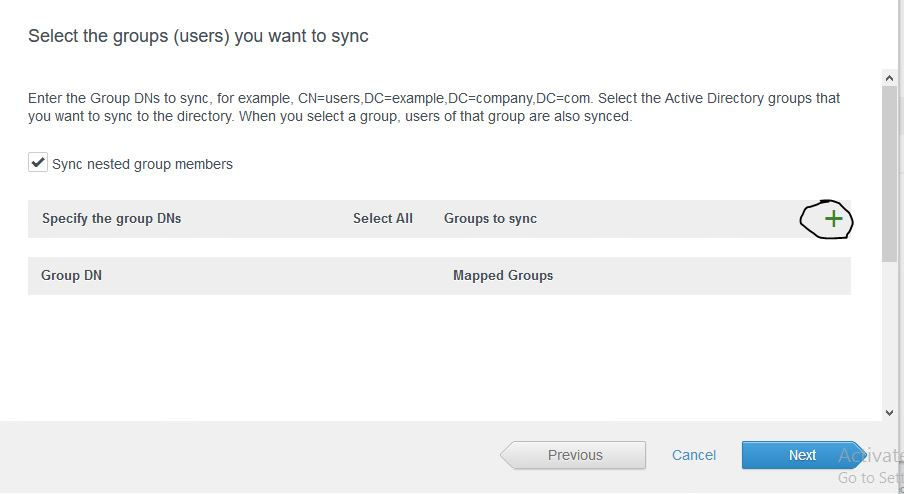Click the scrollbar down arrow

(889, 412)
